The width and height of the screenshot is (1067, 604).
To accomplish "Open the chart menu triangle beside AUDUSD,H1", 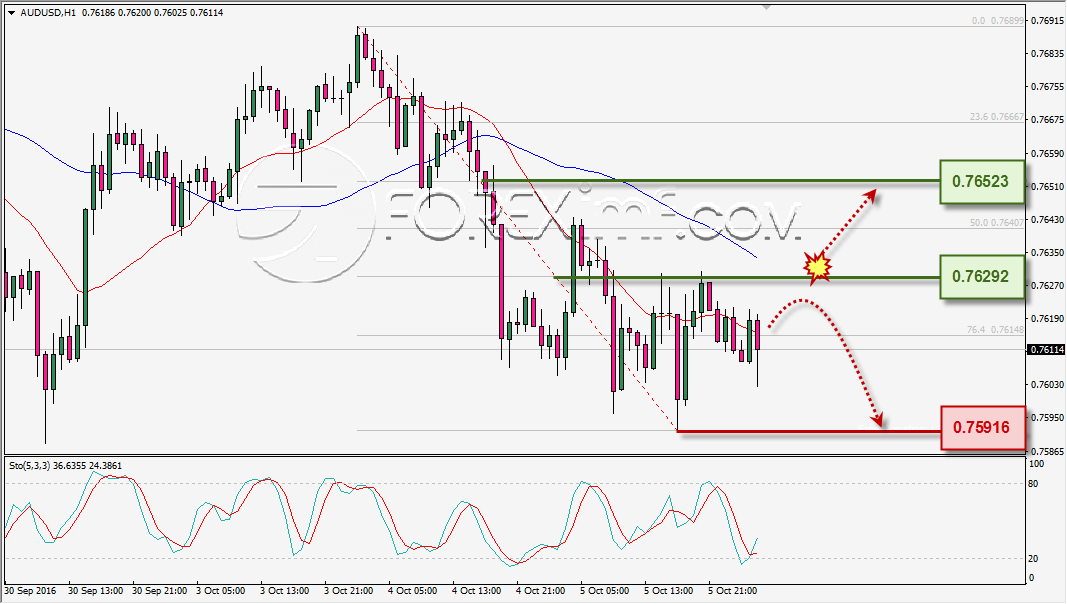I will [12, 13].
